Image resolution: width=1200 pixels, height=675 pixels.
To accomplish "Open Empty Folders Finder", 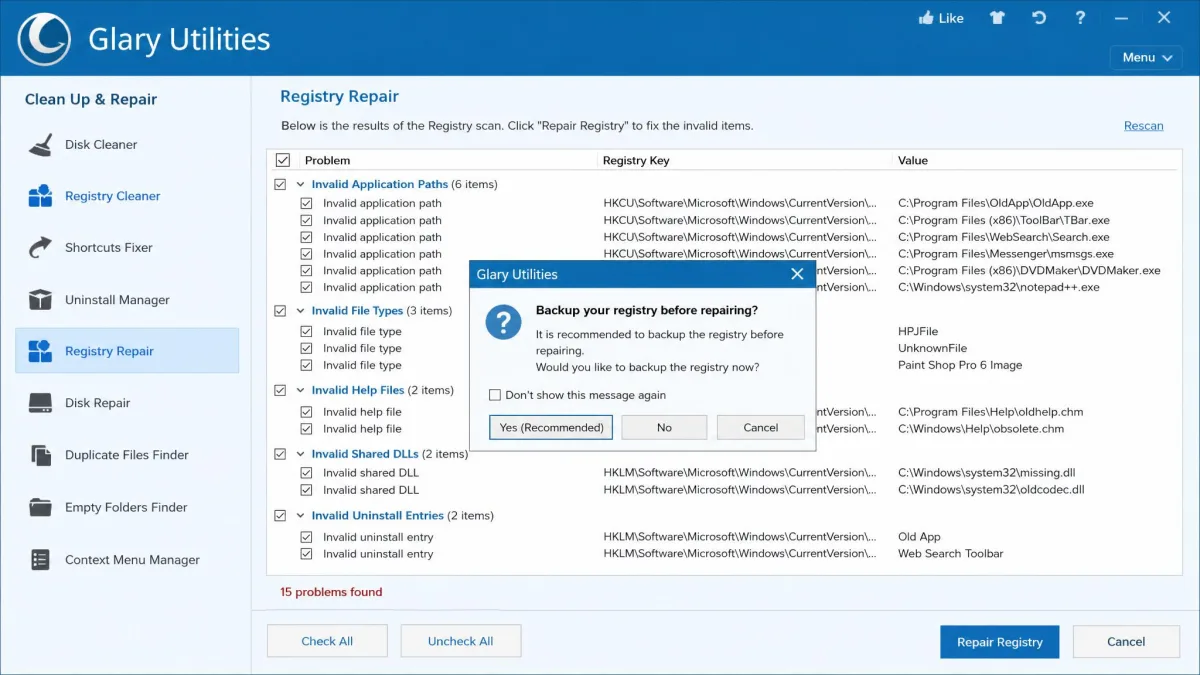I will 126,507.
